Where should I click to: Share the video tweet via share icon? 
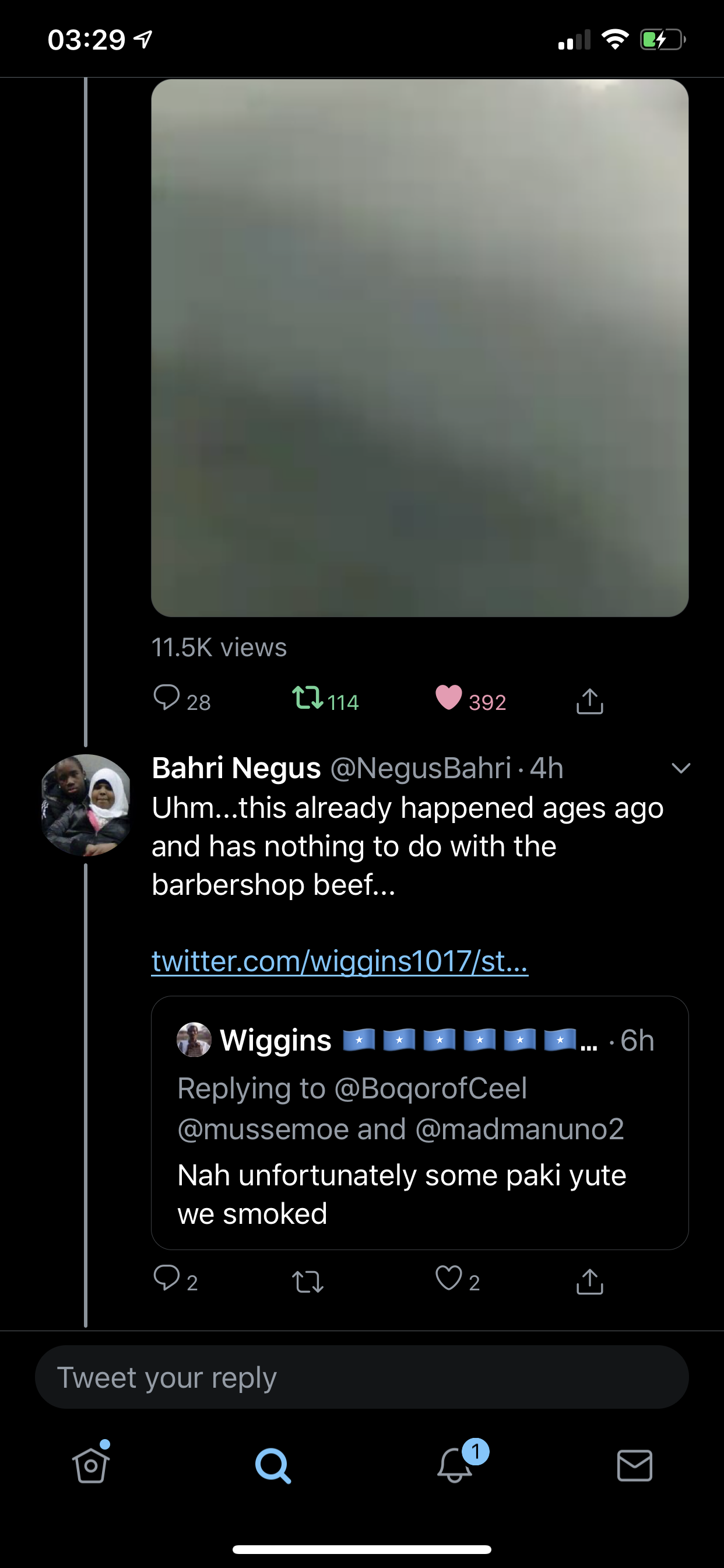[589, 701]
